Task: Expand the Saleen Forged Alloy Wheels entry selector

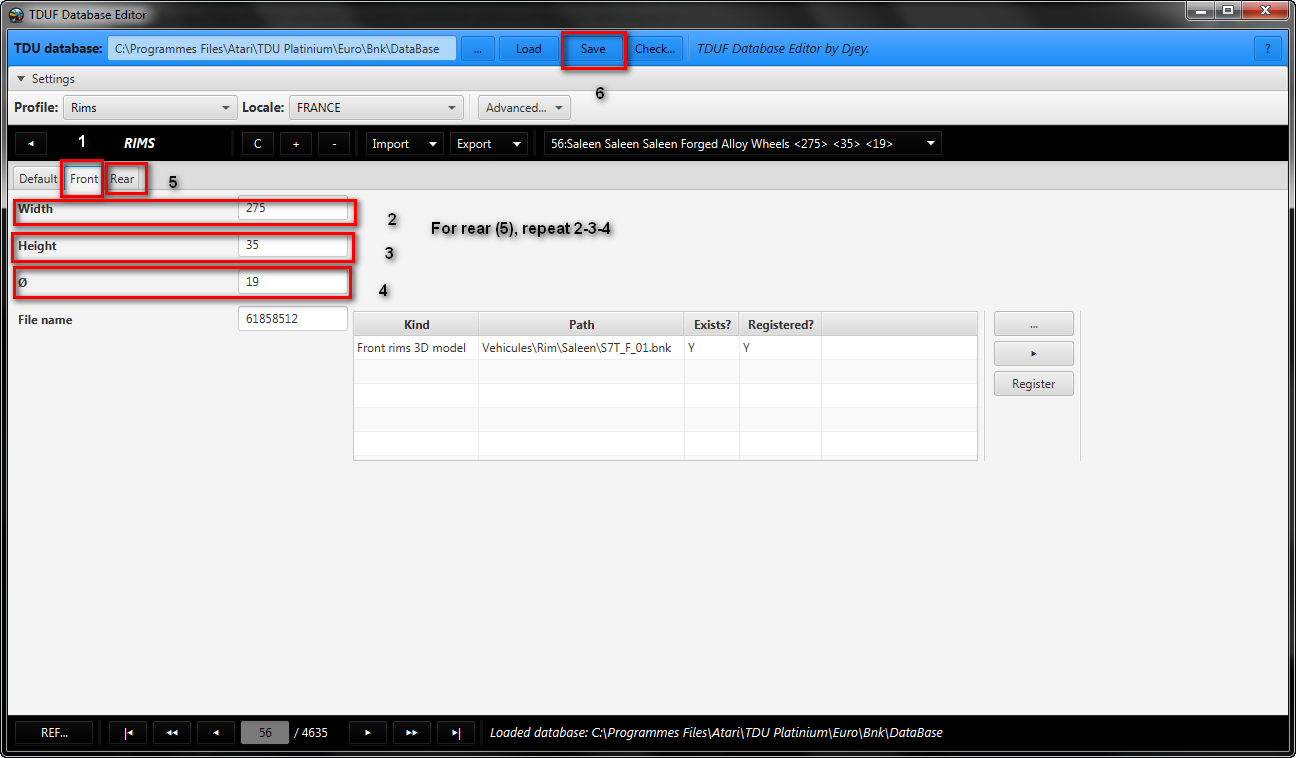Action: pyautogui.click(x=741, y=144)
